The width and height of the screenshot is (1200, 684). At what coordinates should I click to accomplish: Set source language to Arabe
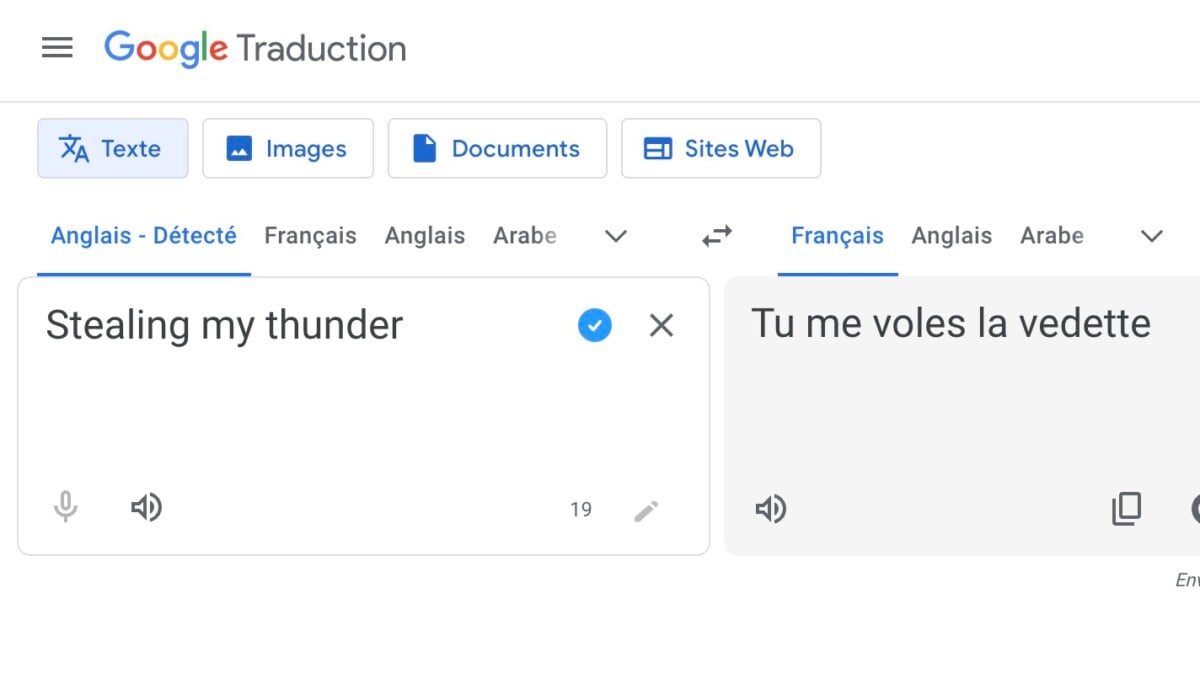pos(525,236)
